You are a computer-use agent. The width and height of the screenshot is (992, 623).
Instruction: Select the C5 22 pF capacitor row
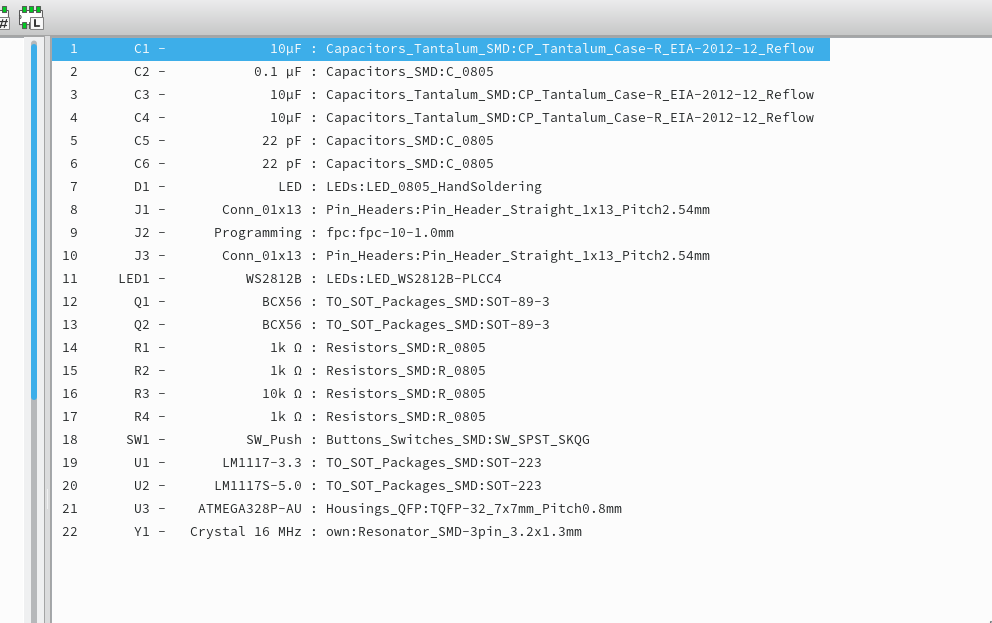[441, 140]
